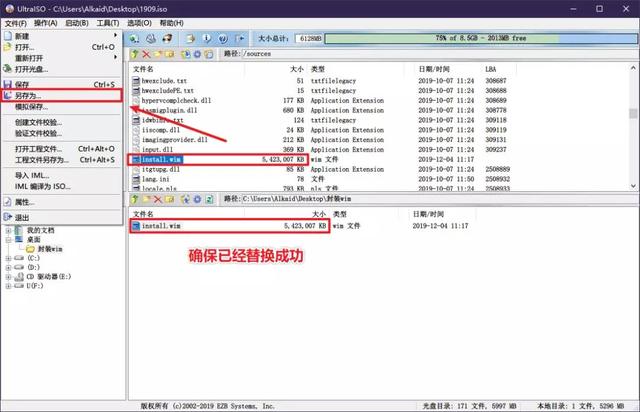
Task: Expand CD 驱动器(E:) tree node
Action: 8,277
